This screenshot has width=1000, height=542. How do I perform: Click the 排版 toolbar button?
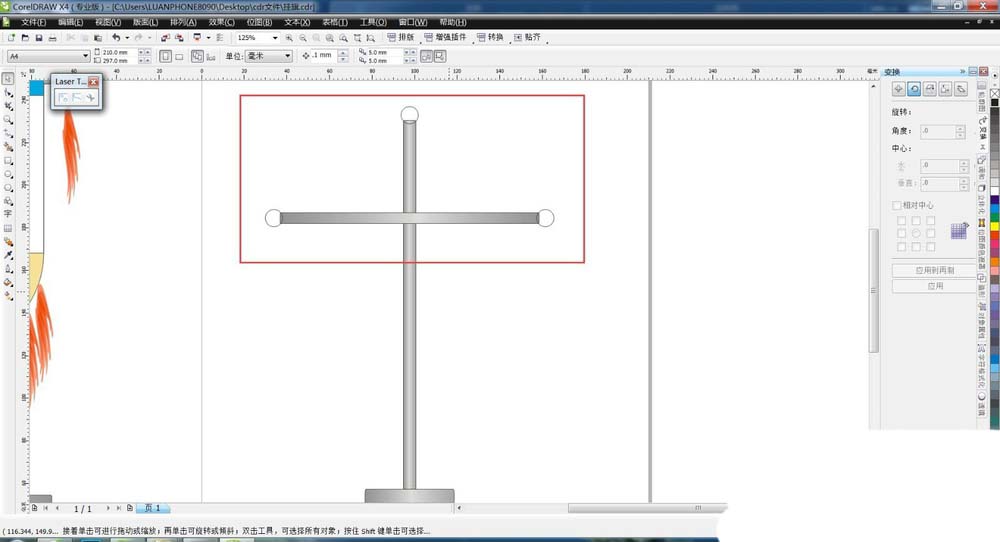pos(401,38)
